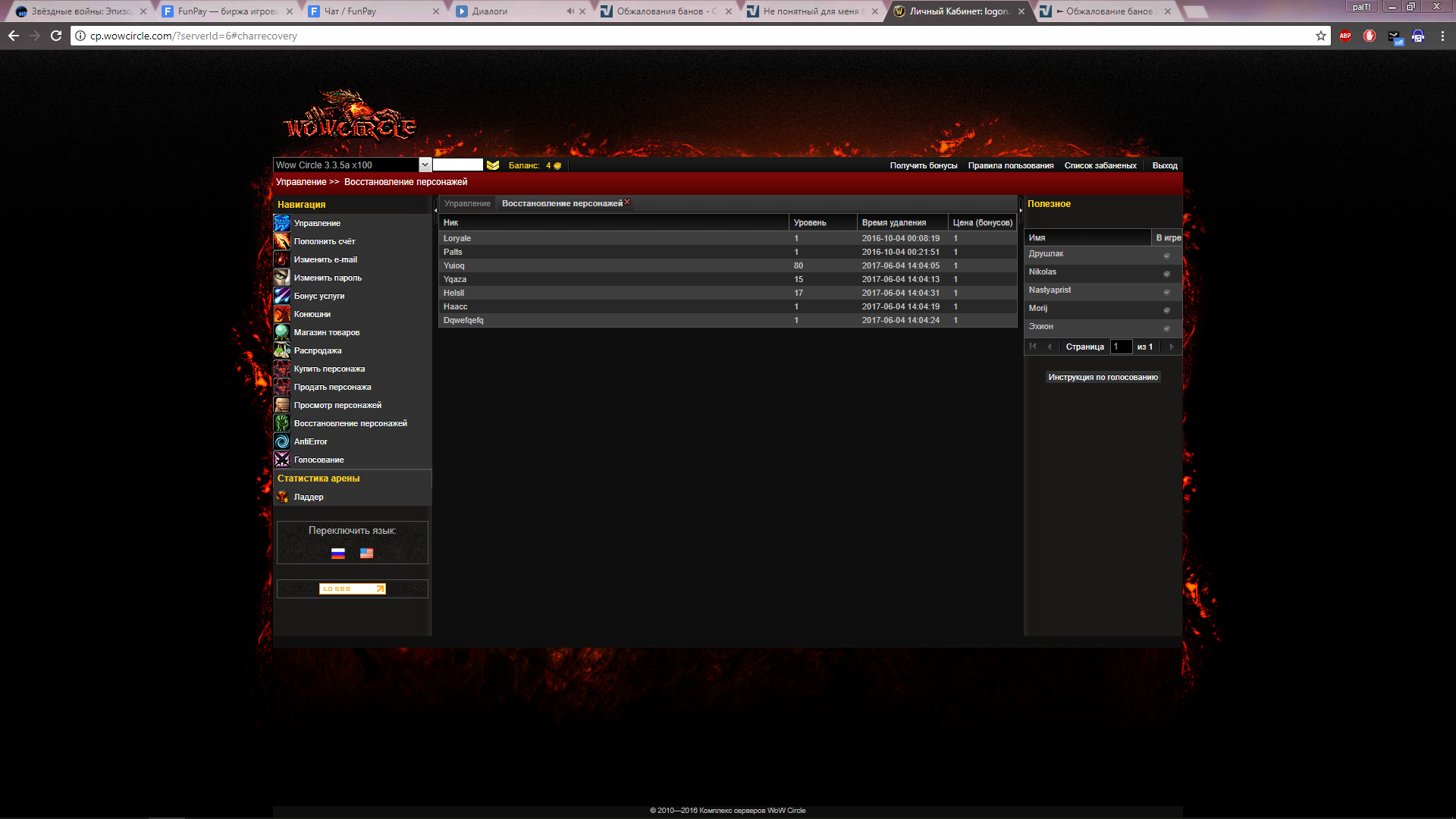This screenshot has width=1456, height=819.
Task: Click the Получить бонусы link
Action: tap(923, 165)
